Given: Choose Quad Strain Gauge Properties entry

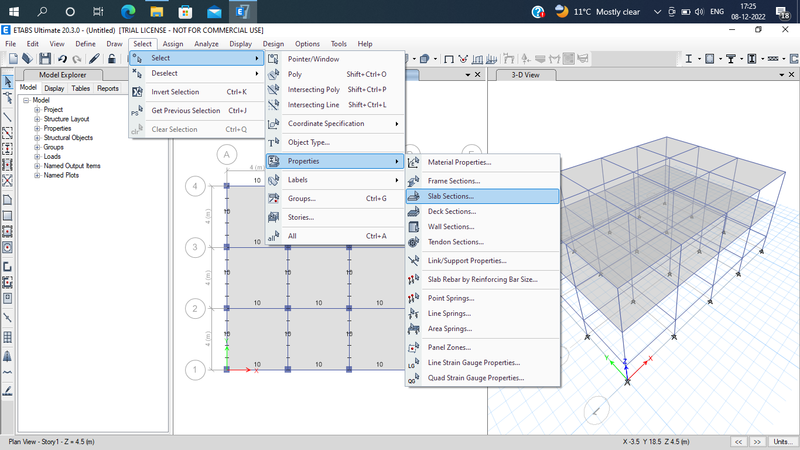Looking at the screenshot, I should click(x=483, y=378).
